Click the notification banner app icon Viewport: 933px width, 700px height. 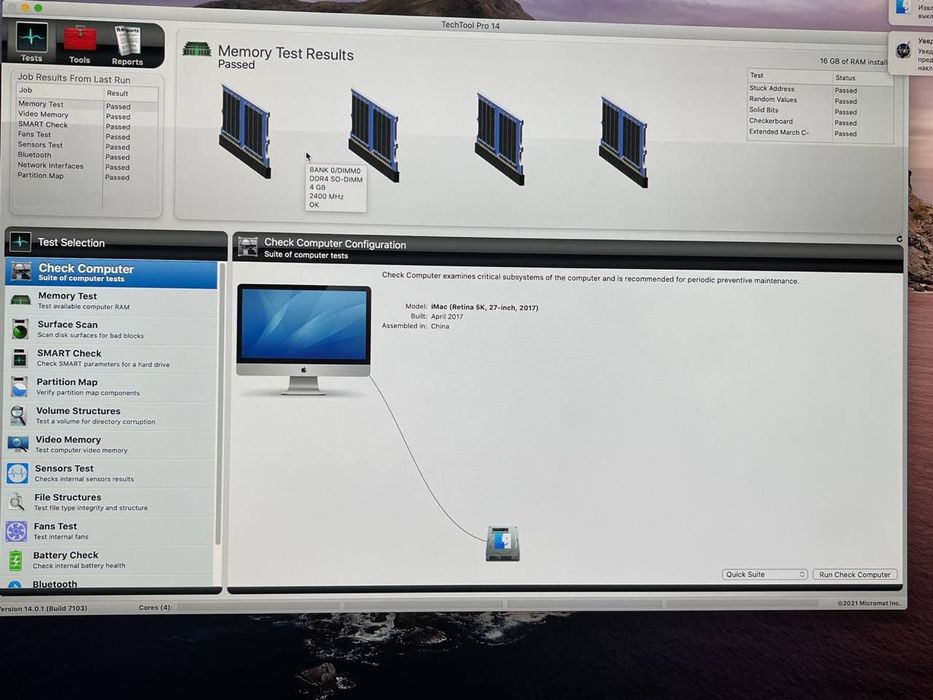903,49
